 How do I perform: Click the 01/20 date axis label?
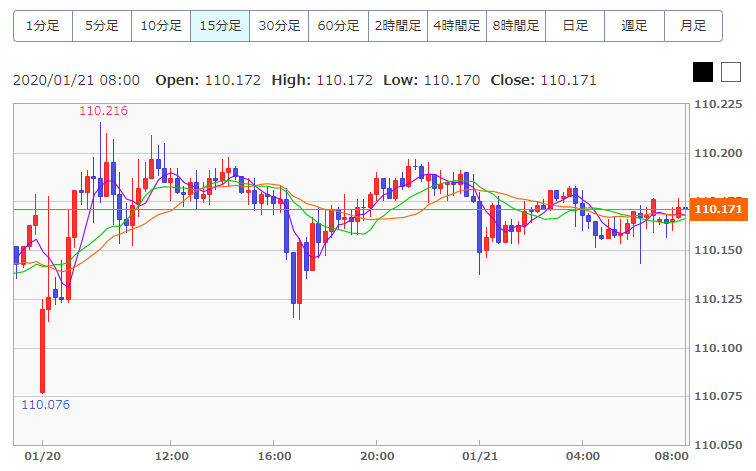[42, 456]
